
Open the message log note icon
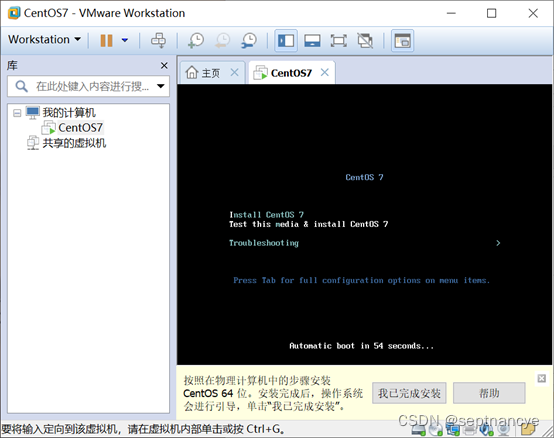tap(528, 430)
